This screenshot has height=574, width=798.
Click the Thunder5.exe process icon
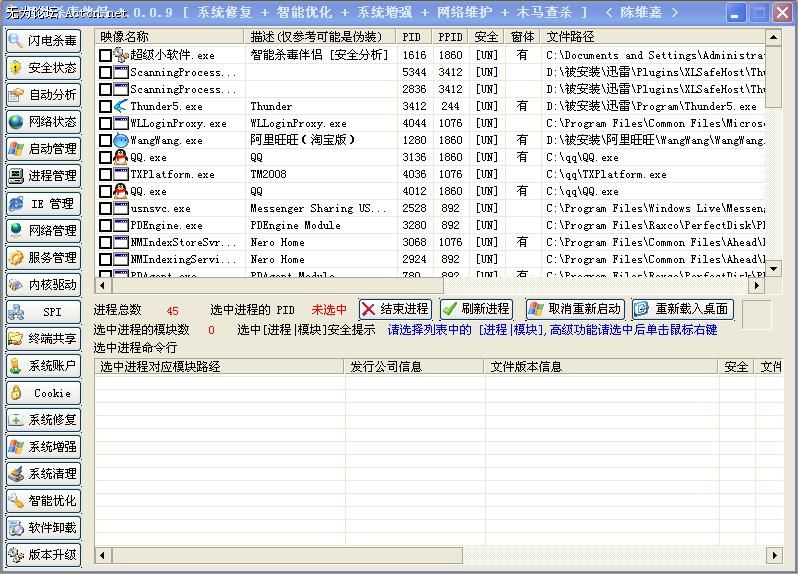click(x=121, y=106)
